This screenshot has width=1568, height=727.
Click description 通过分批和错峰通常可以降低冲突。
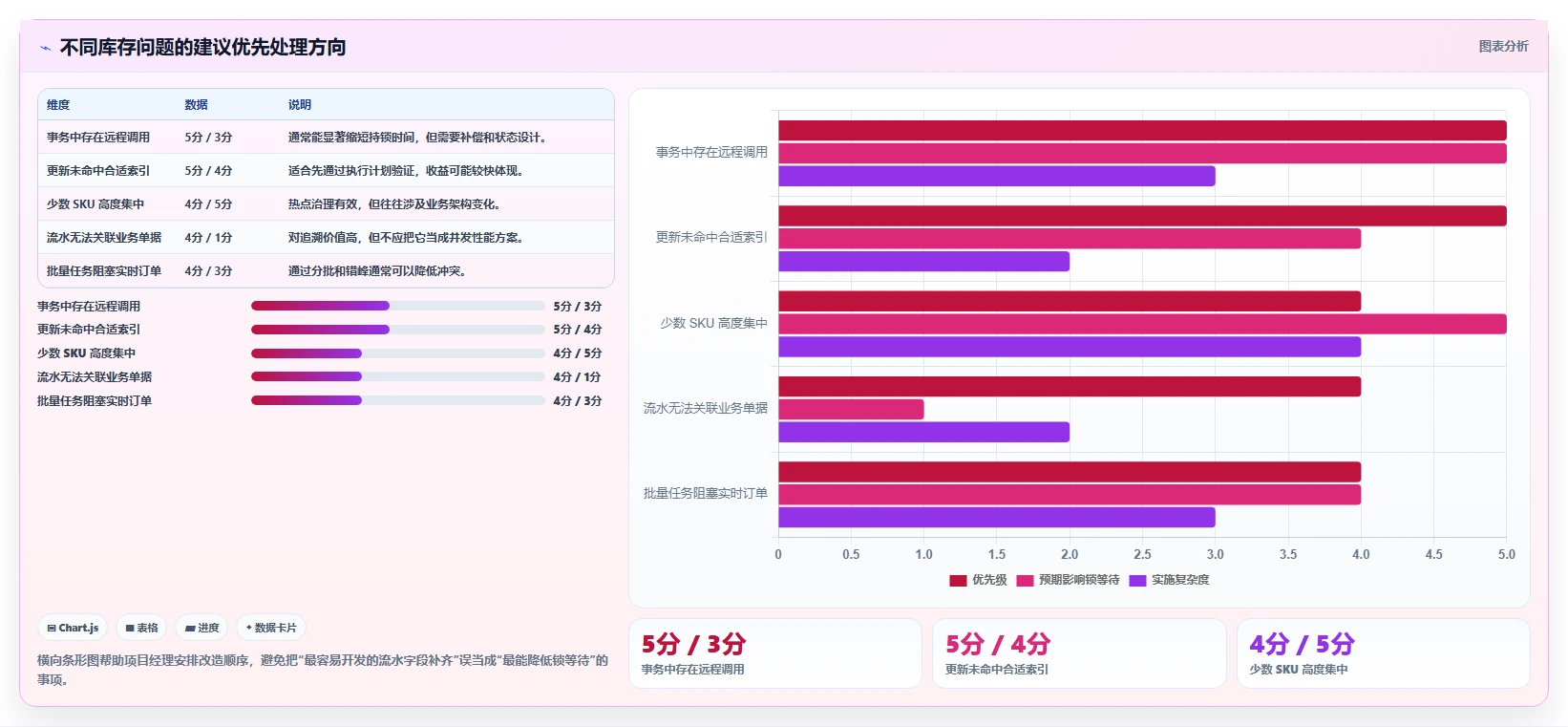(x=379, y=271)
